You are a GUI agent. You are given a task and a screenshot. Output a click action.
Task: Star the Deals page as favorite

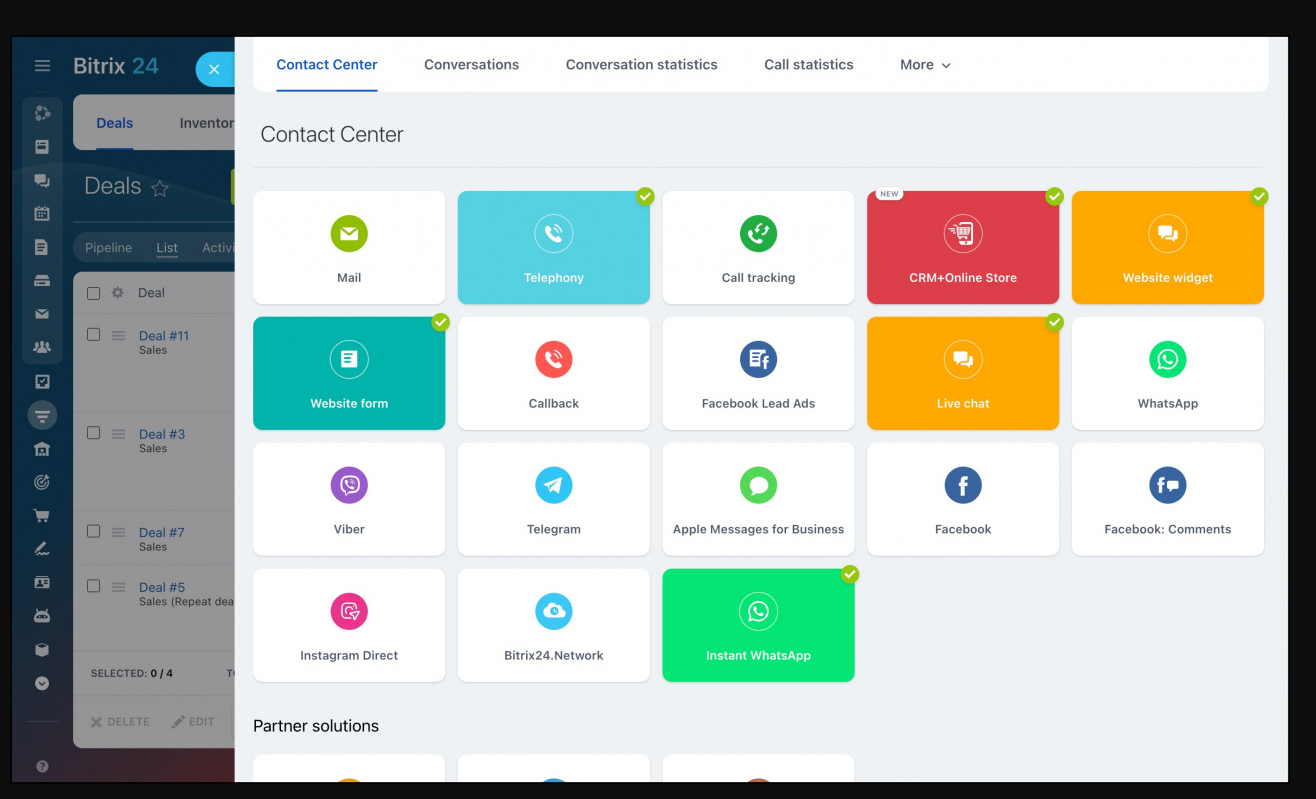(x=160, y=188)
